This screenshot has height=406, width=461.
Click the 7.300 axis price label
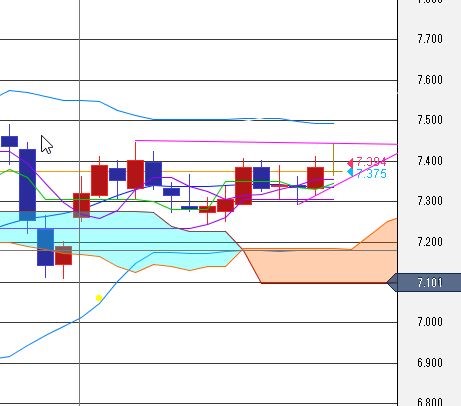(430, 201)
